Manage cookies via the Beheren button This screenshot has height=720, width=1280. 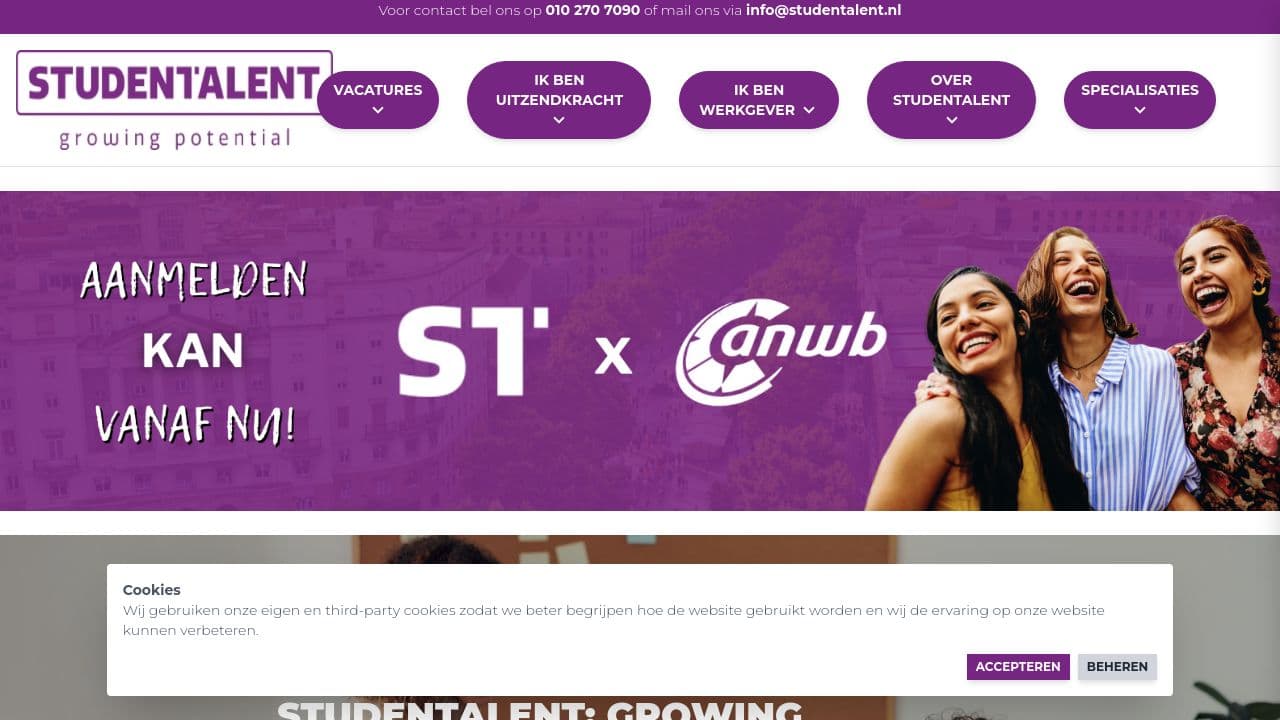1117,667
